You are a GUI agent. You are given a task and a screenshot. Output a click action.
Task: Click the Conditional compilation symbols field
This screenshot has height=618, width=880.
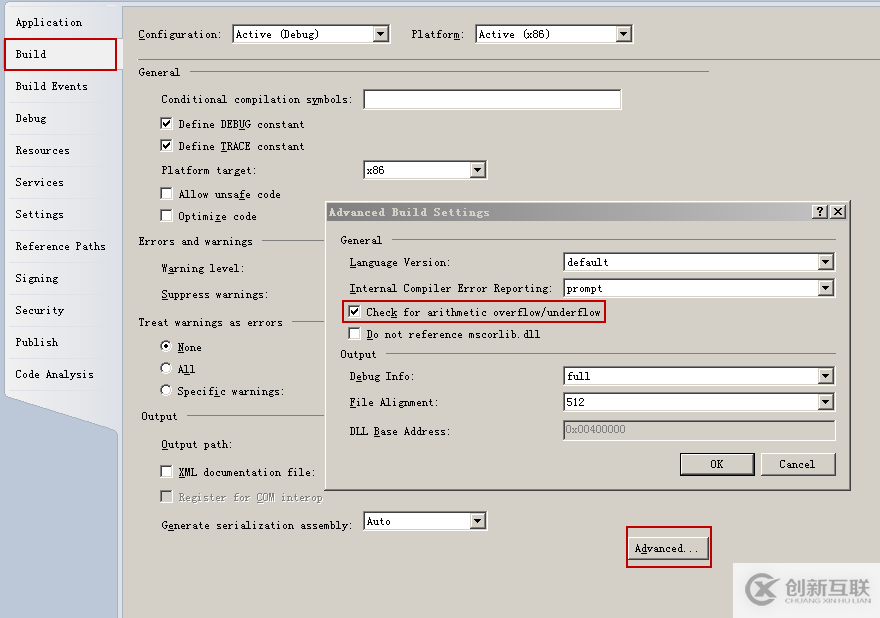(492, 99)
